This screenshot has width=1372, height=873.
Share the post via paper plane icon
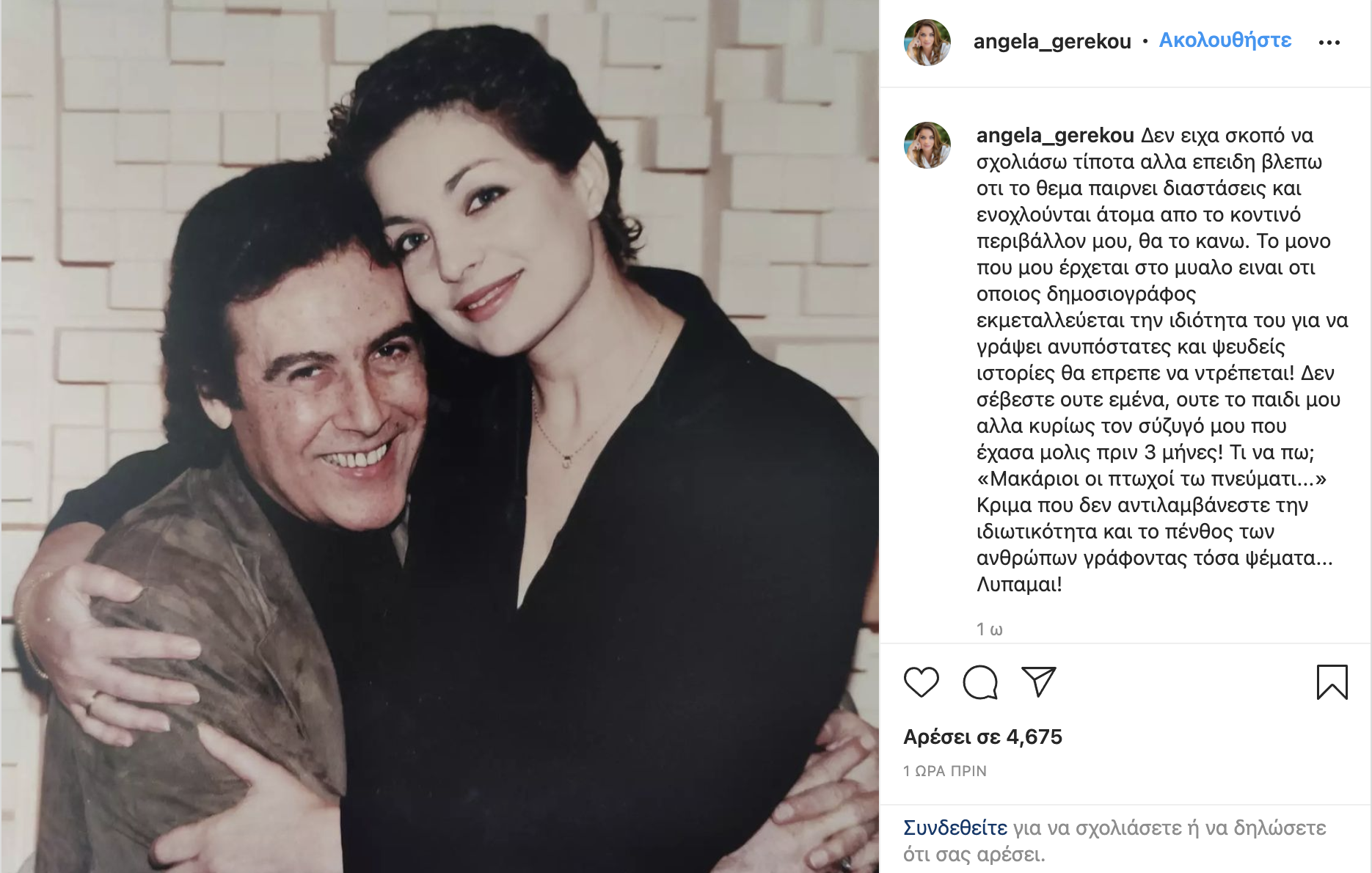(1038, 682)
